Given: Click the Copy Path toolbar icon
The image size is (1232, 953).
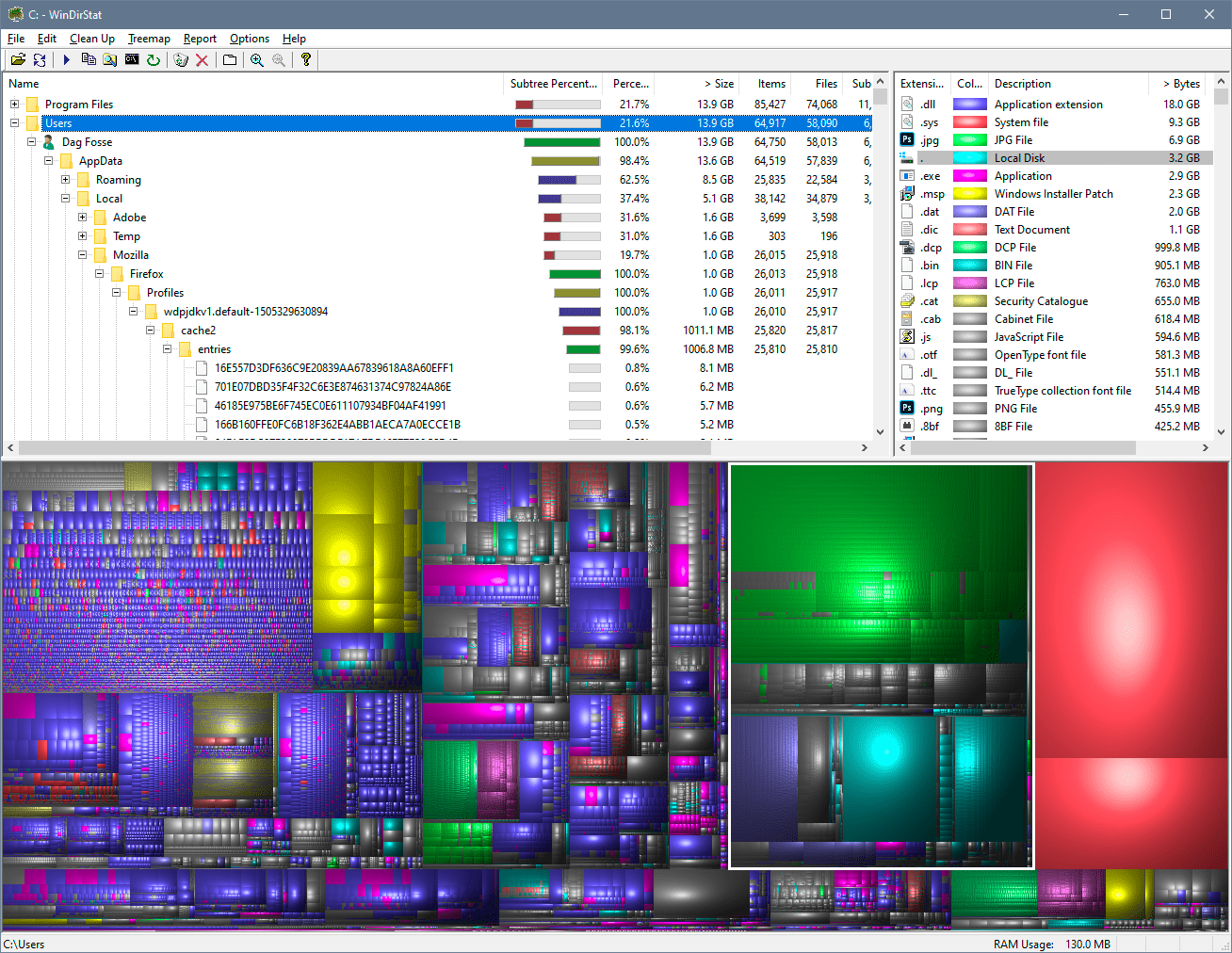Looking at the screenshot, I should [x=87, y=59].
